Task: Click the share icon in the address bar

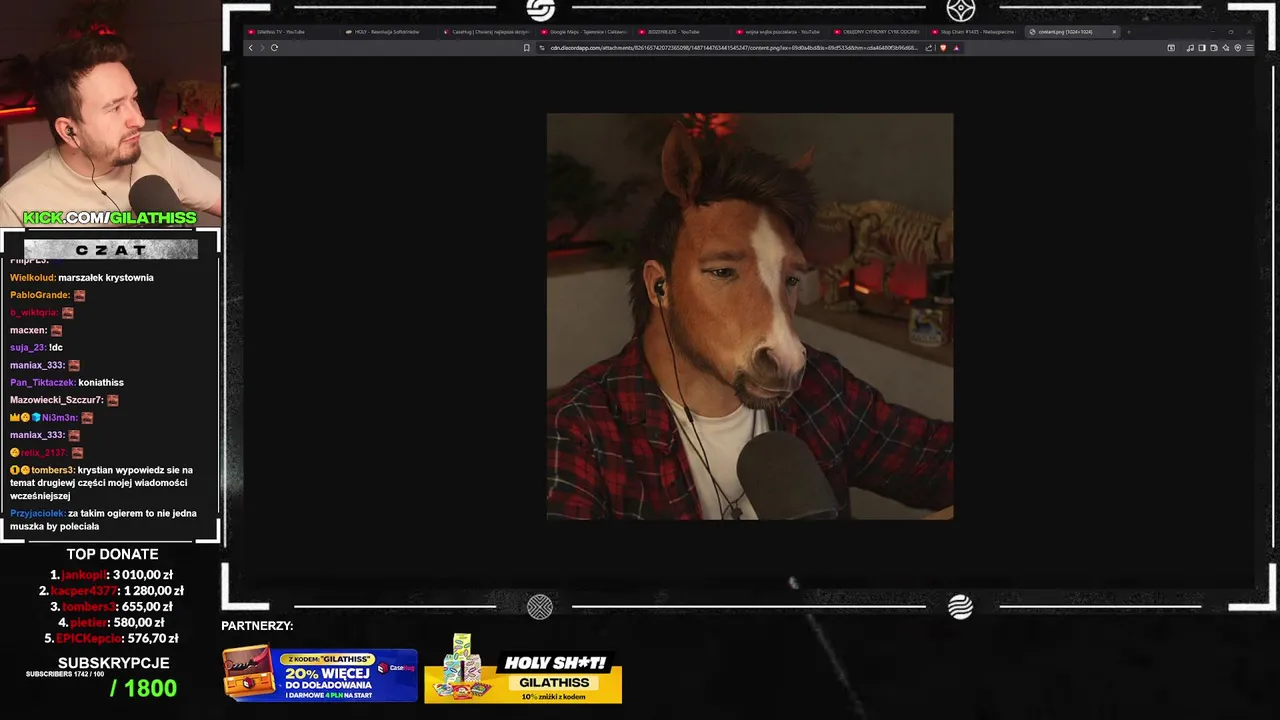Action: (x=929, y=47)
